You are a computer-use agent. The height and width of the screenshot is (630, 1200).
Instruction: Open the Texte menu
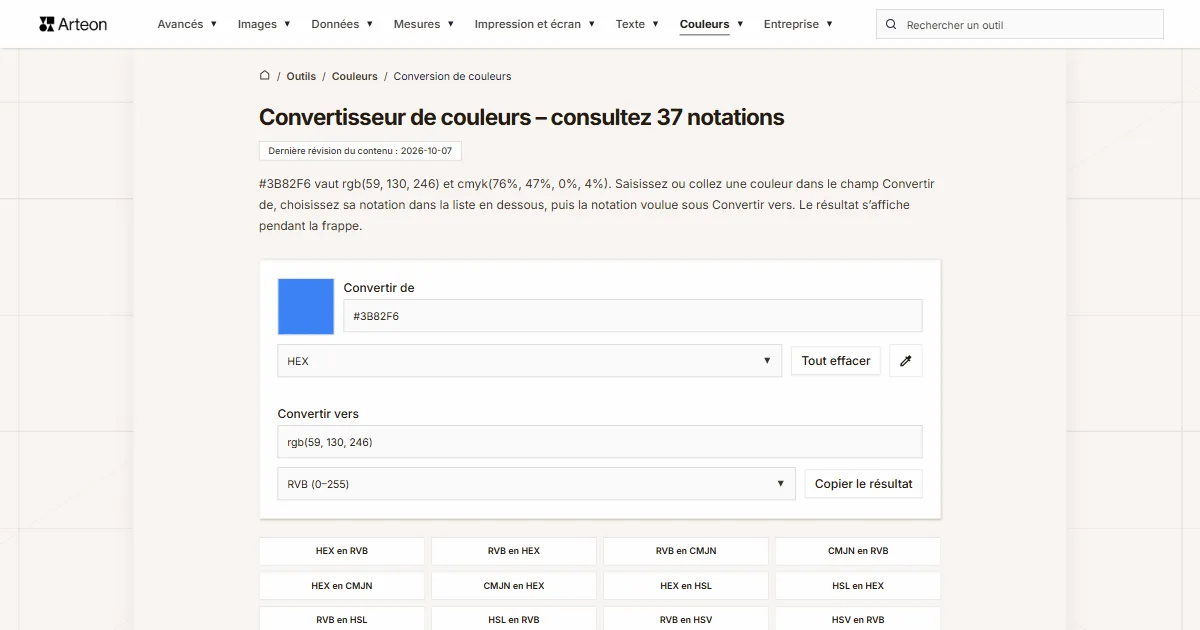click(637, 24)
